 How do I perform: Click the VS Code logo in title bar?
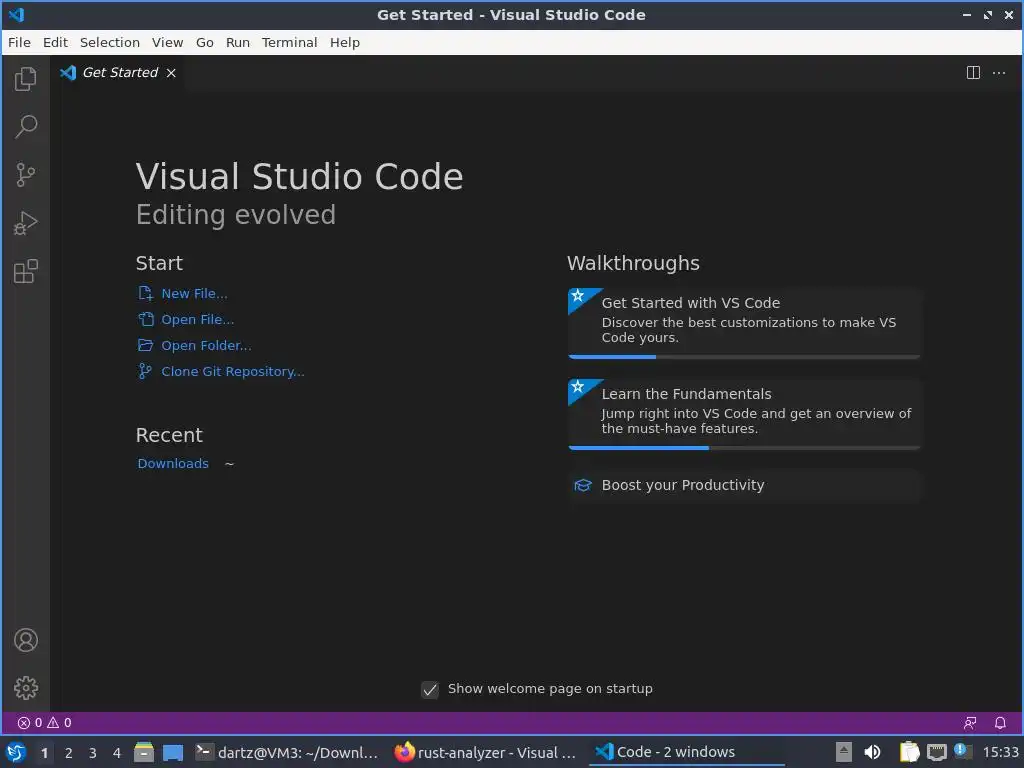pos(16,14)
